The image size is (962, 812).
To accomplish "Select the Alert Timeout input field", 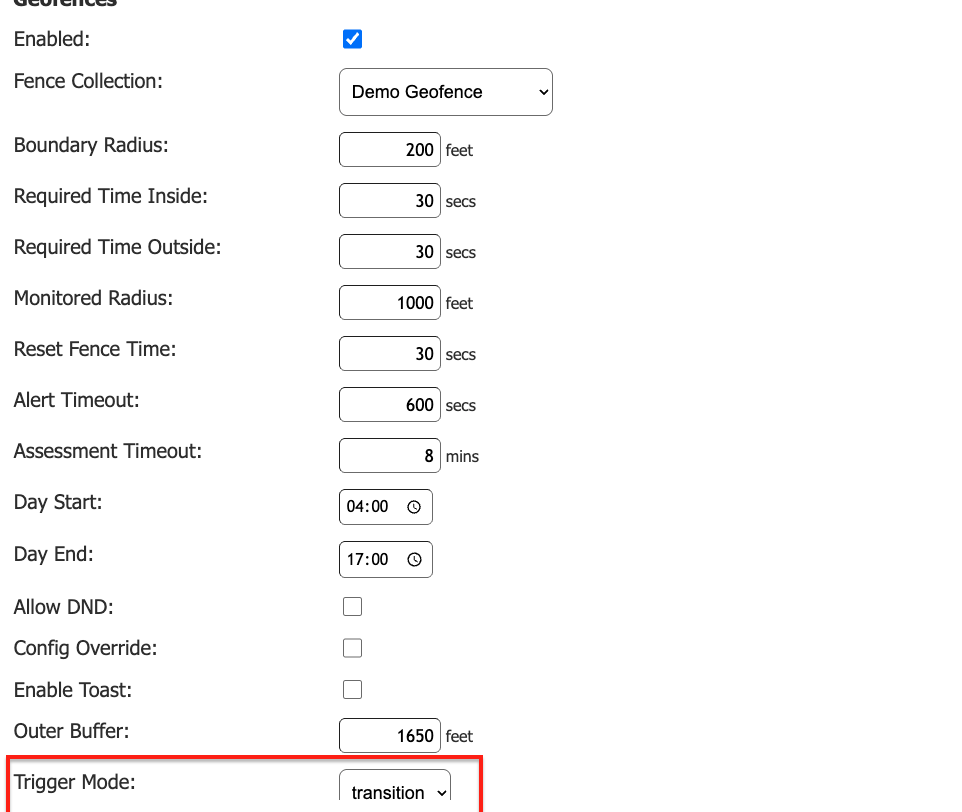I will (x=390, y=404).
